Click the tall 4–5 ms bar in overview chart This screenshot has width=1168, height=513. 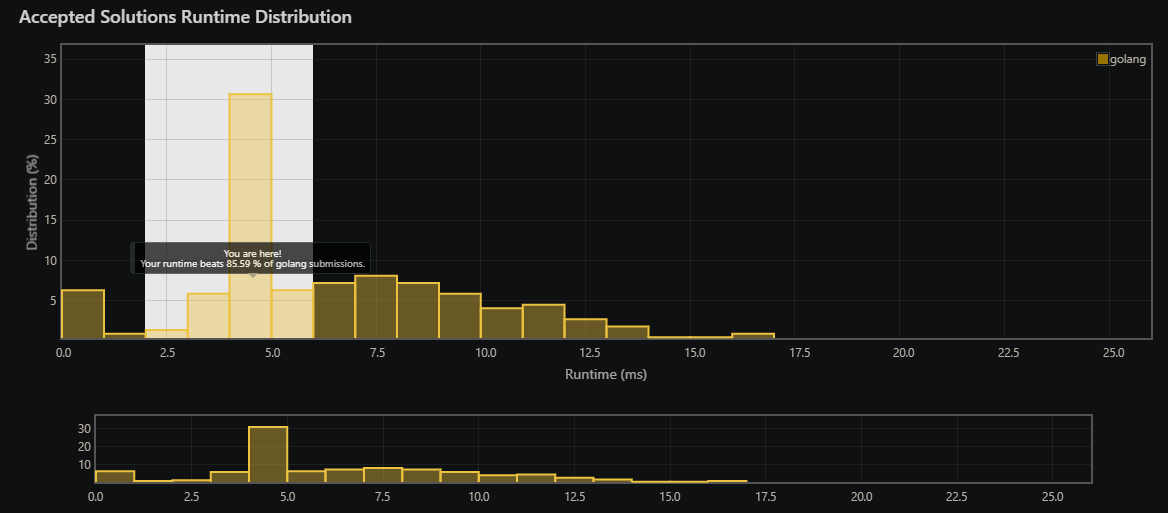click(x=267, y=454)
